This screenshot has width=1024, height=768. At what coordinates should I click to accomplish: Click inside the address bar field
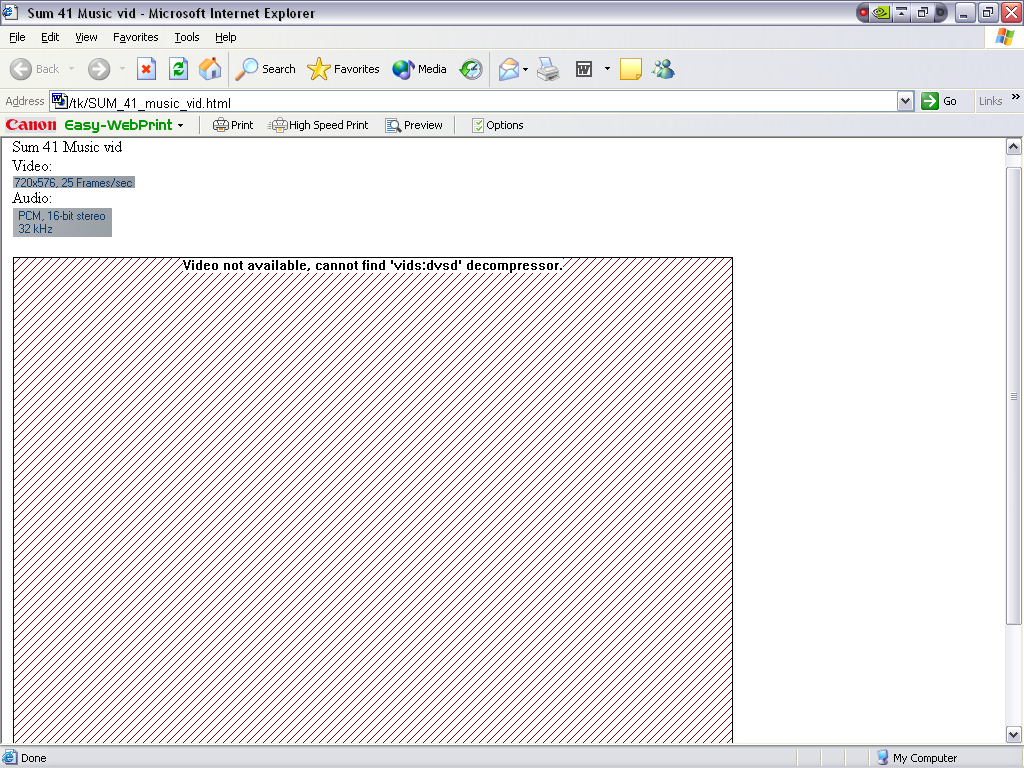click(480, 102)
